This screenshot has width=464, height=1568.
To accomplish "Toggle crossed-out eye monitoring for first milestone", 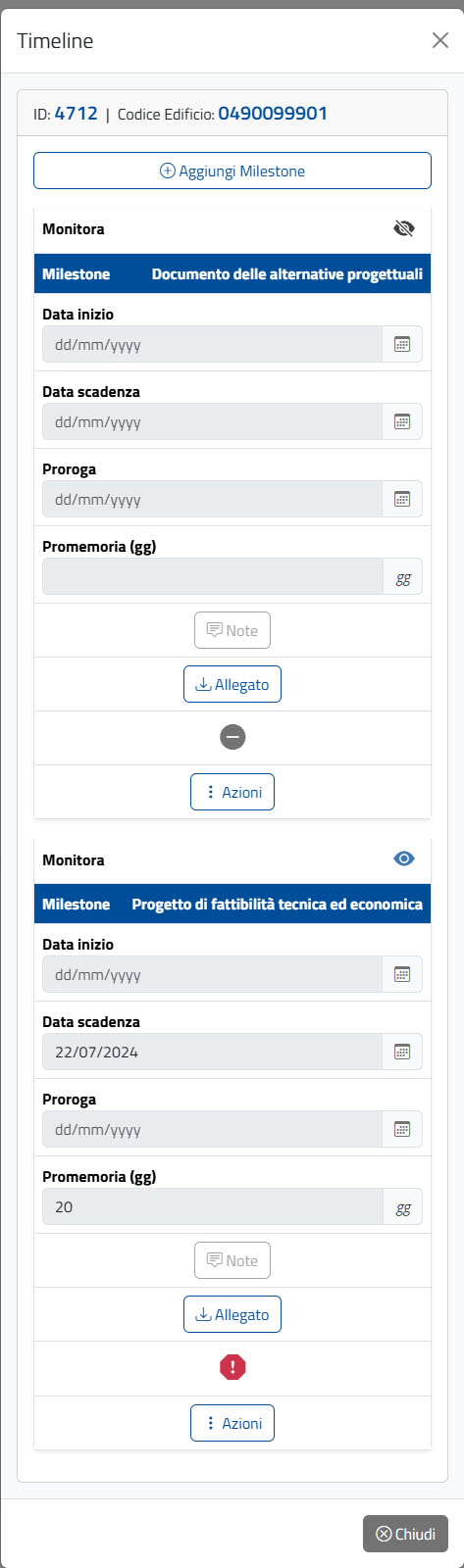I will coord(403,228).
